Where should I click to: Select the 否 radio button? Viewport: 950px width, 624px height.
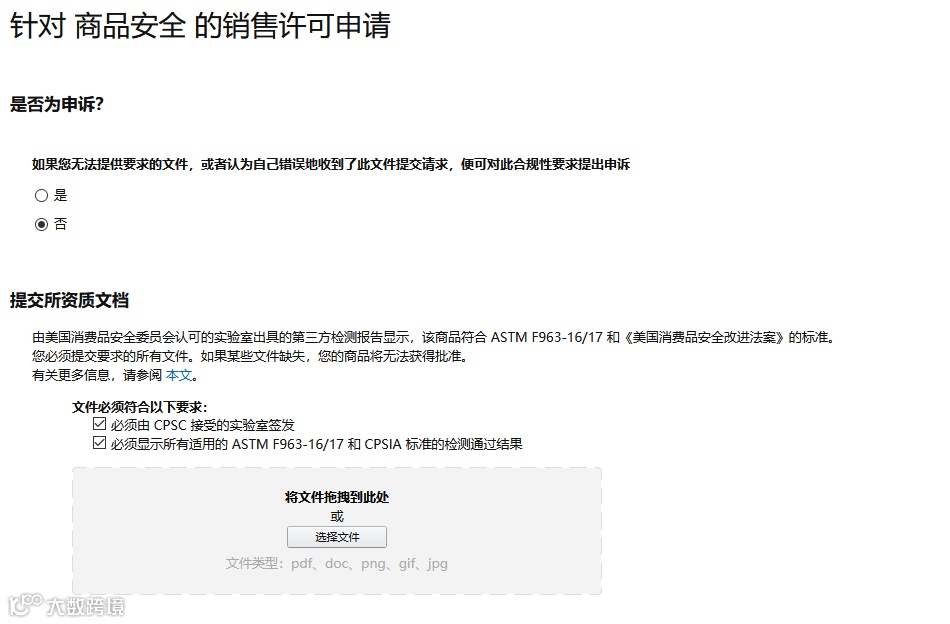[41, 224]
